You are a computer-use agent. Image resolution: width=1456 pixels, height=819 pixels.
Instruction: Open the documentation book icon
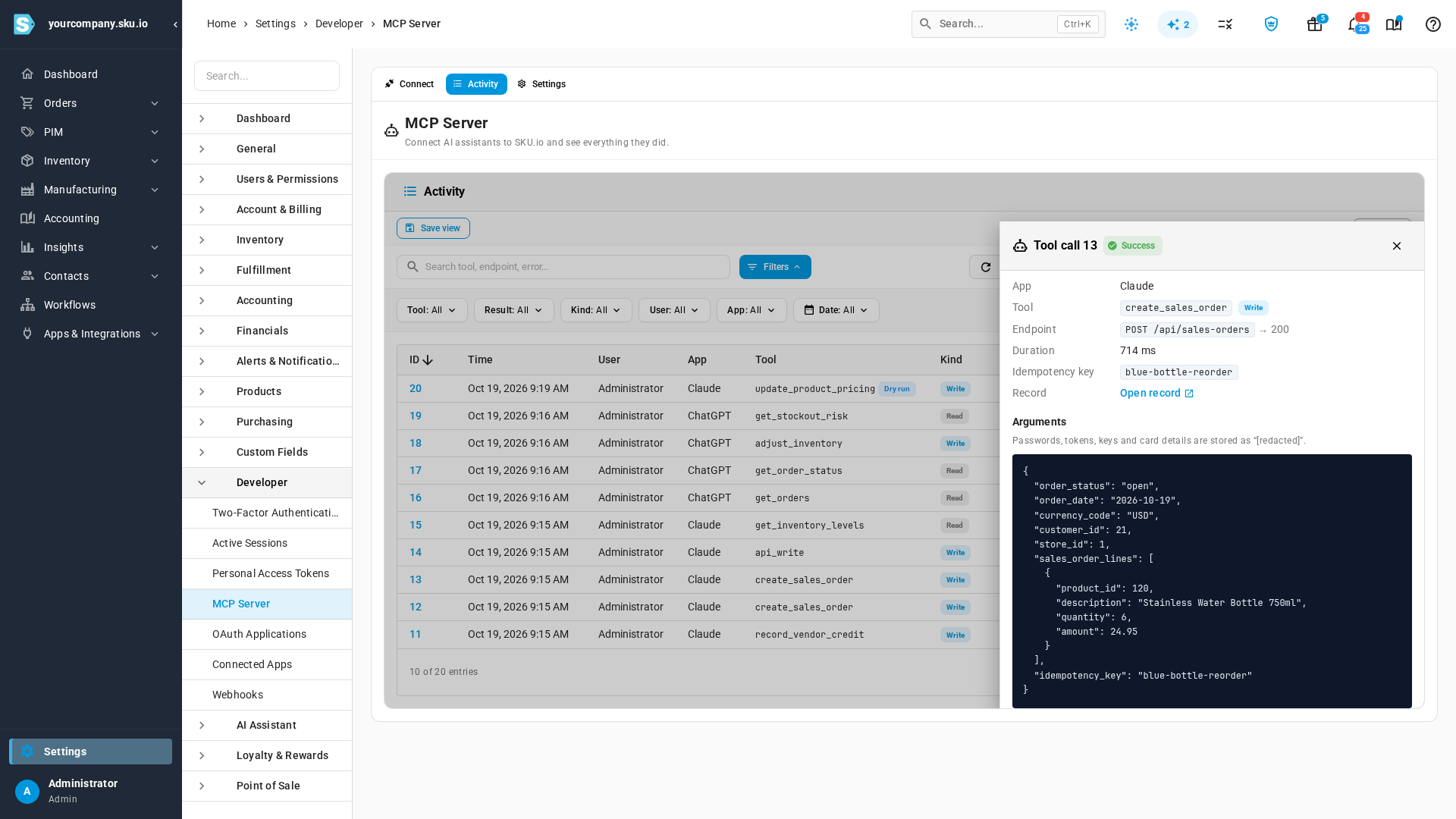tap(1393, 24)
